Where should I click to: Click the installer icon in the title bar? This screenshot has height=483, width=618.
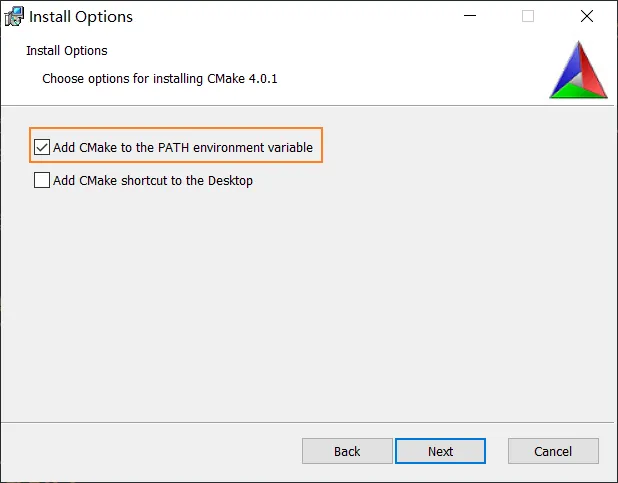point(14,16)
